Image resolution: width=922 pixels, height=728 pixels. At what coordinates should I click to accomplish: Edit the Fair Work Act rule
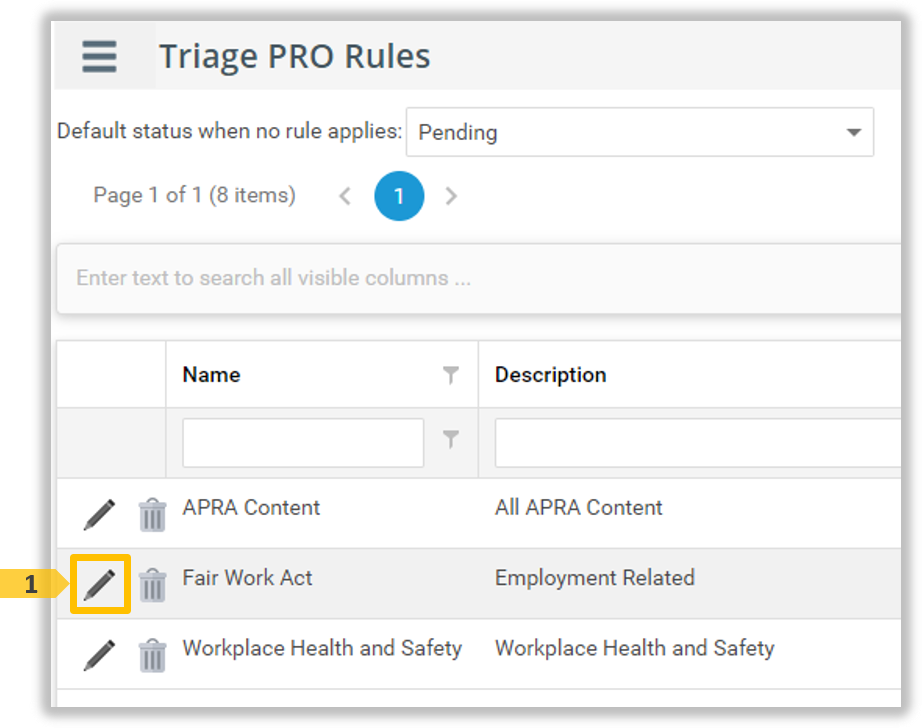click(99, 584)
